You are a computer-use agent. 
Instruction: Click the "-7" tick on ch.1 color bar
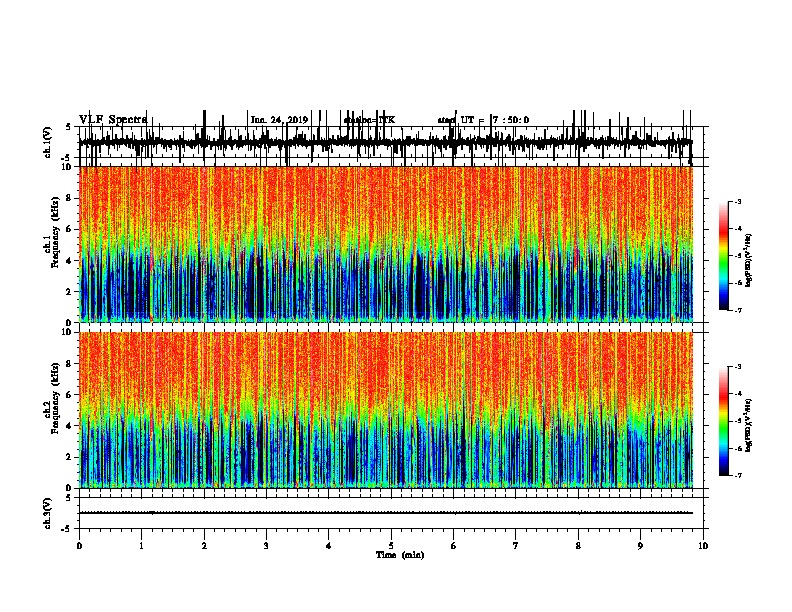click(737, 310)
